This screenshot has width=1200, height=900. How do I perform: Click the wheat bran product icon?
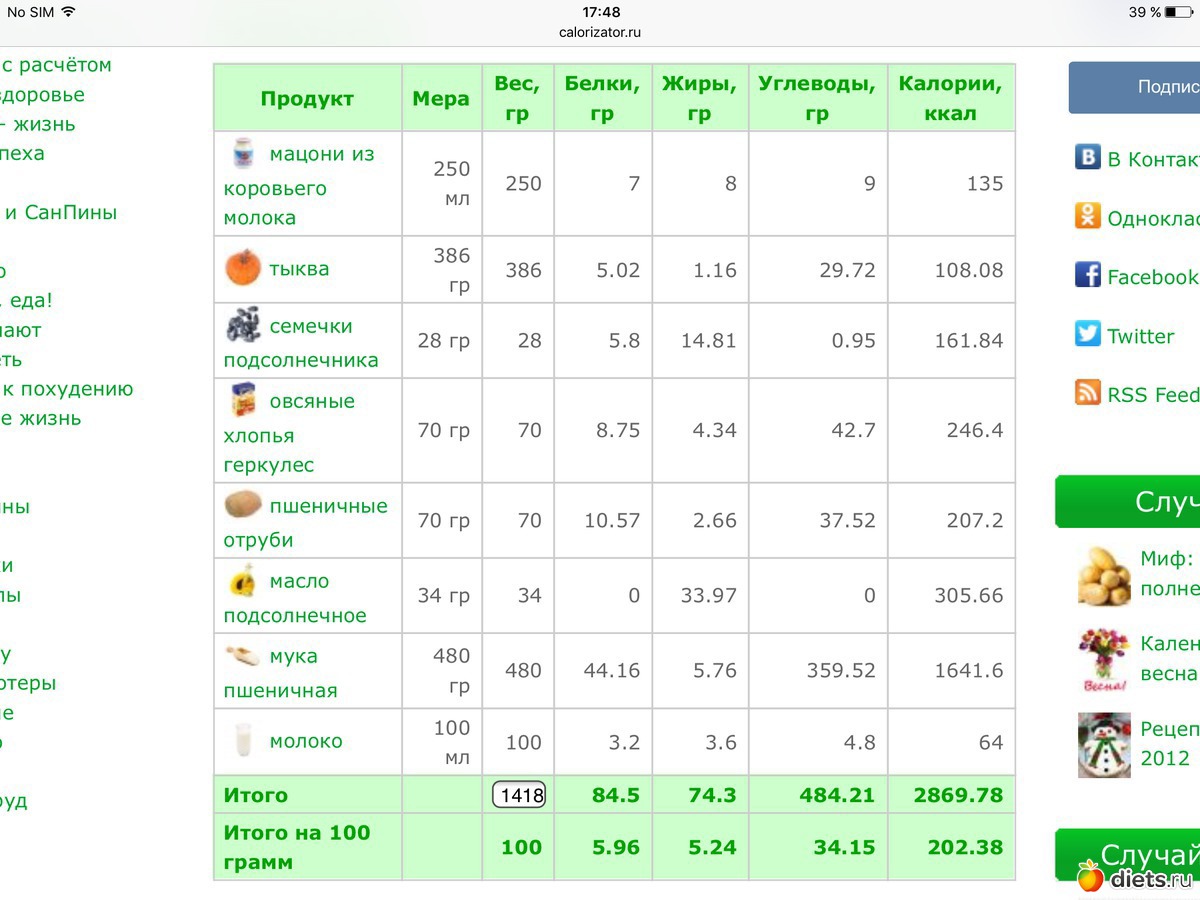point(242,505)
